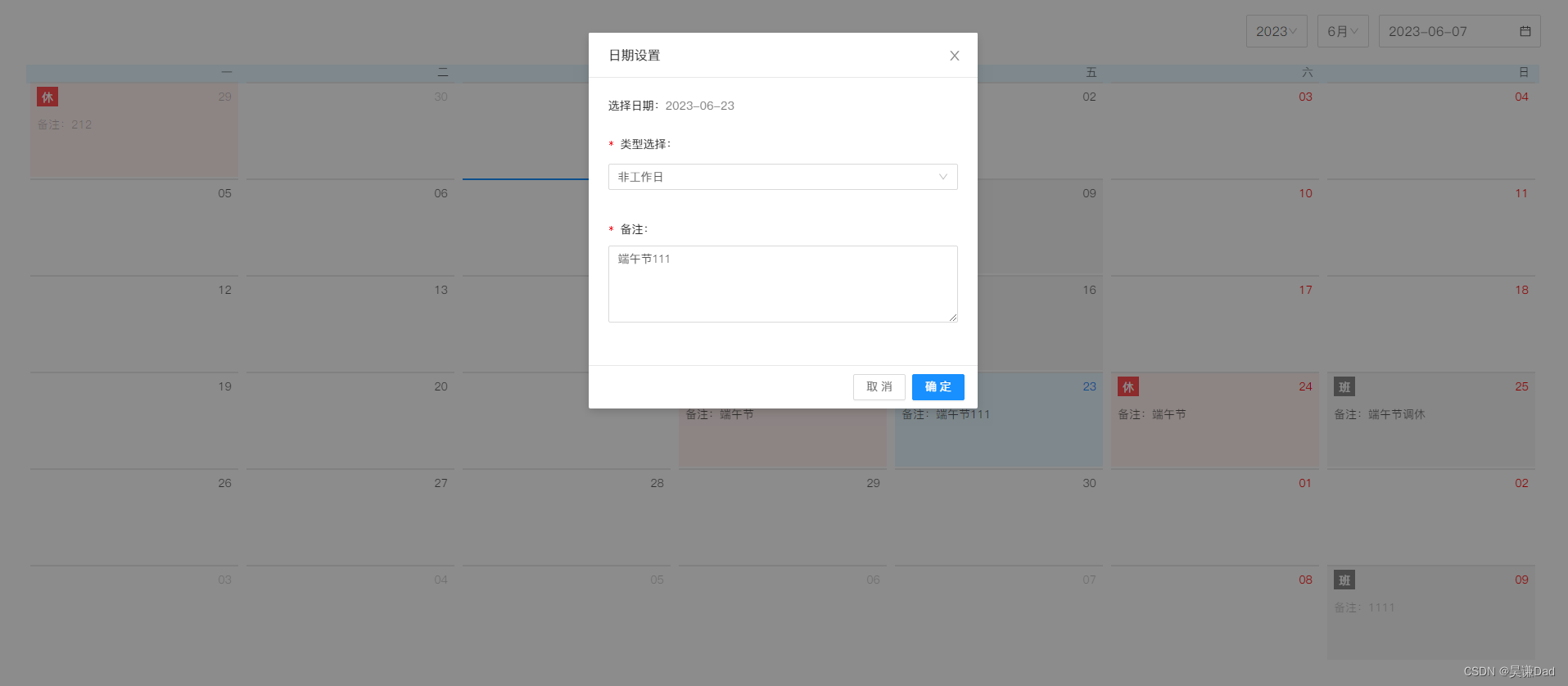The height and width of the screenshot is (686, 1568).
Task: Select calendar day 17
Action: [x=1215, y=323]
